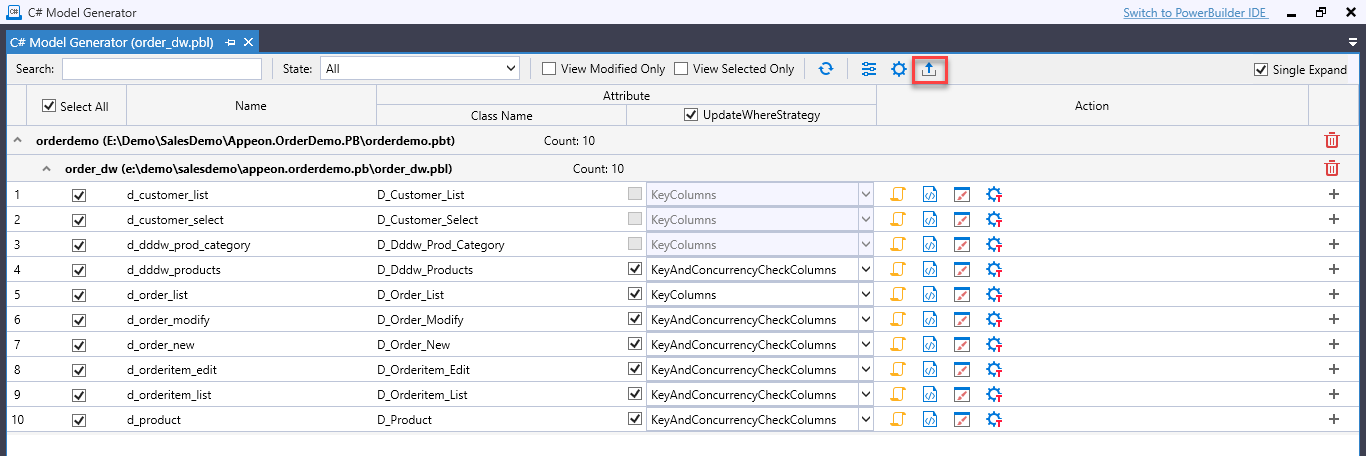The height and width of the screenshot is (456, 1366).
Task: Open the State dropdown showing All
Action: click(420, 69)
